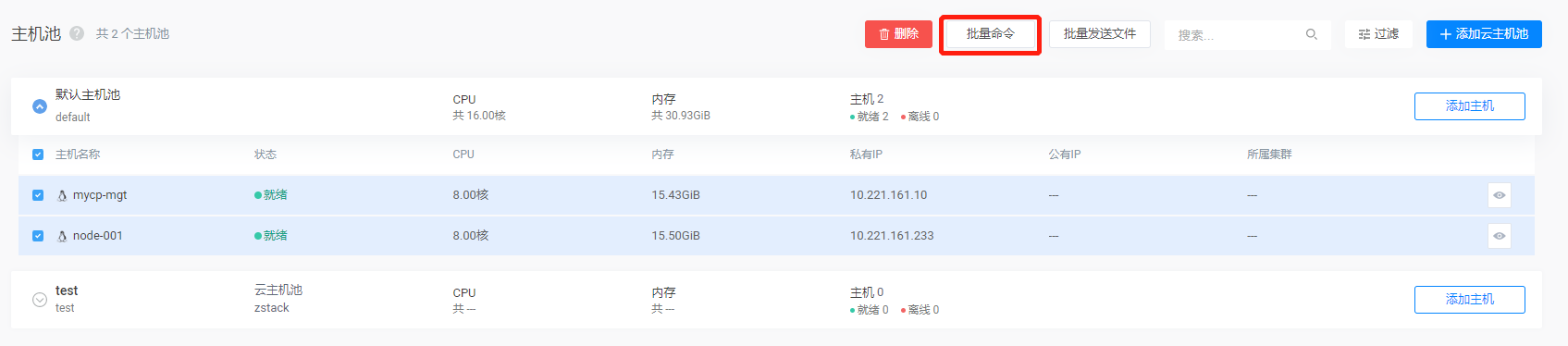1568x346 pixels.
Task: Click the Linux penguin icon beside node-001
Action: pyautogui.click(x=62, y=236)
